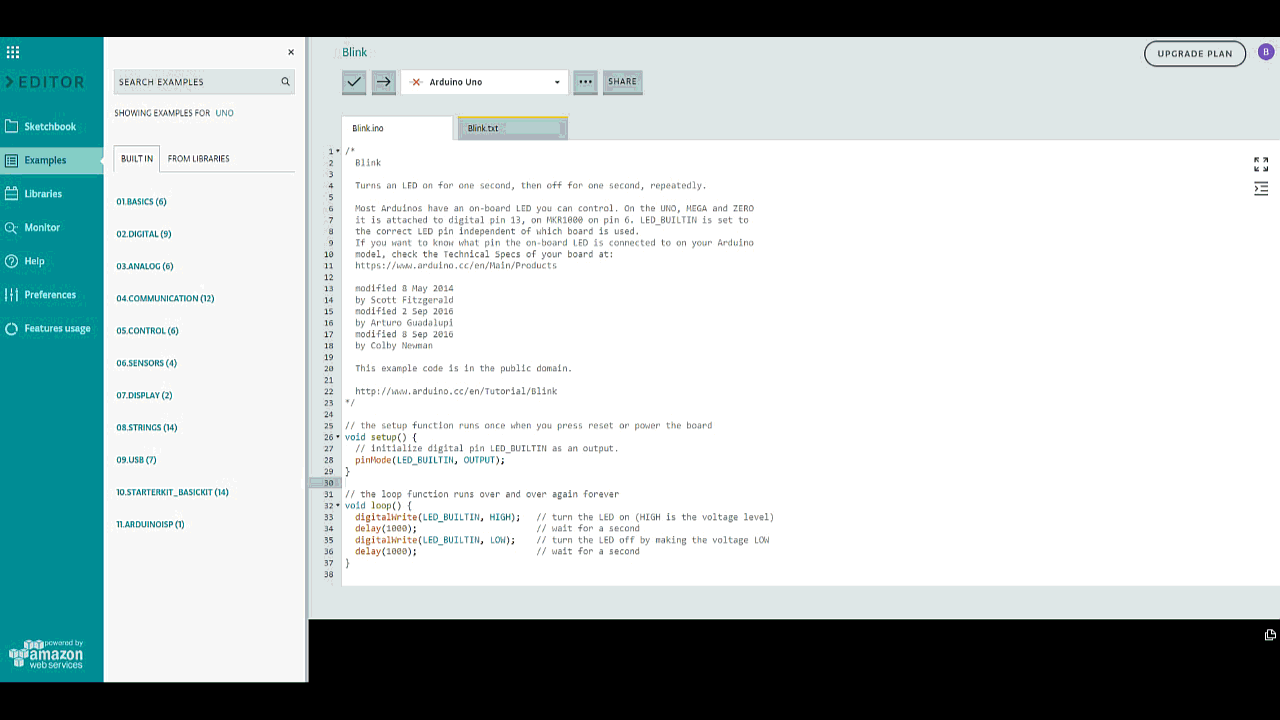Image resolution: width=1280 pixels, height=720 pixels.
Task: Toggle fullscreen editor mode
Action: click(x=1260, y=164)
